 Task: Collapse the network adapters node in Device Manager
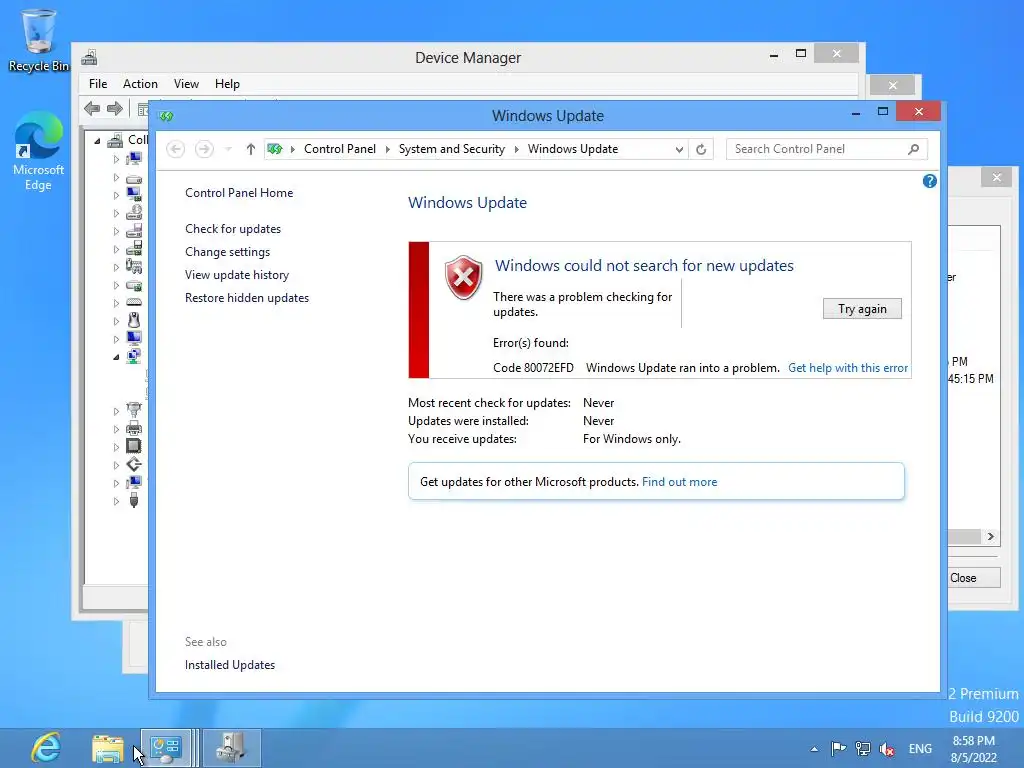click(116, 357)
